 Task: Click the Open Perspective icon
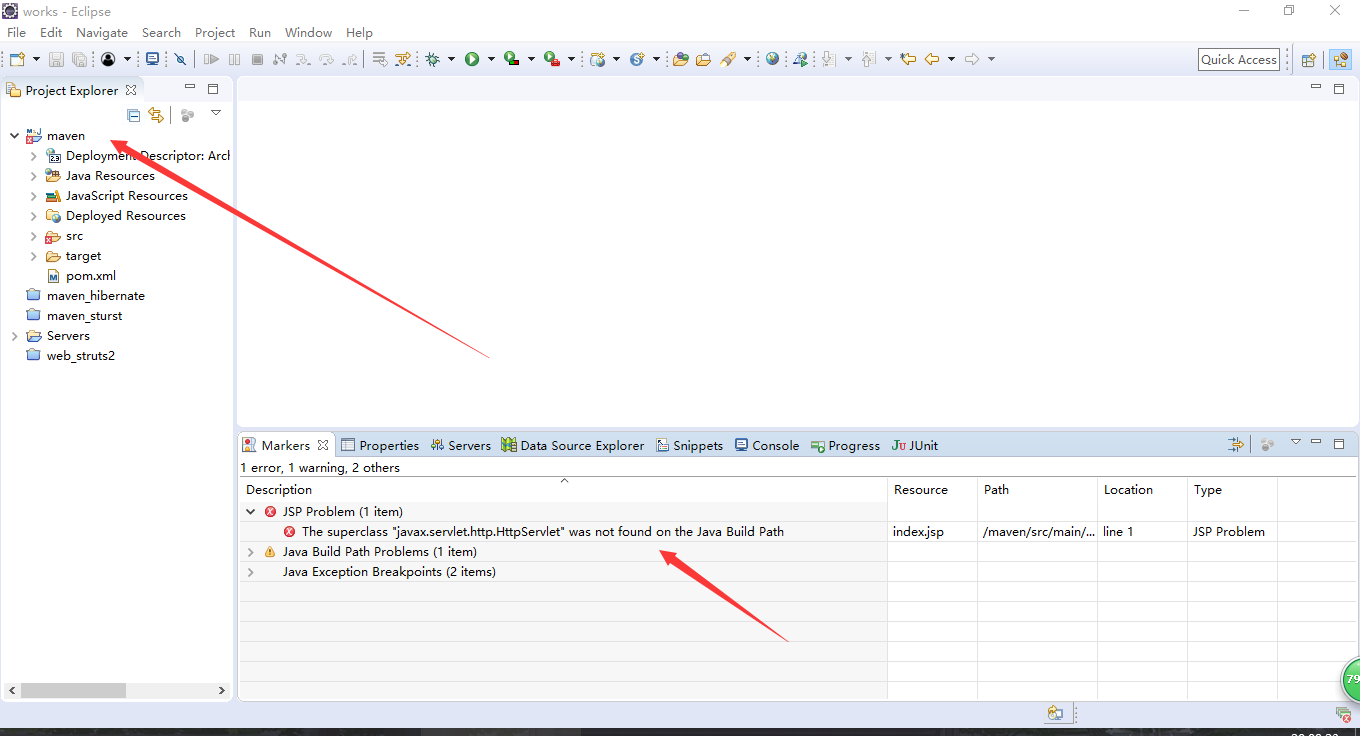point(1309,60)
